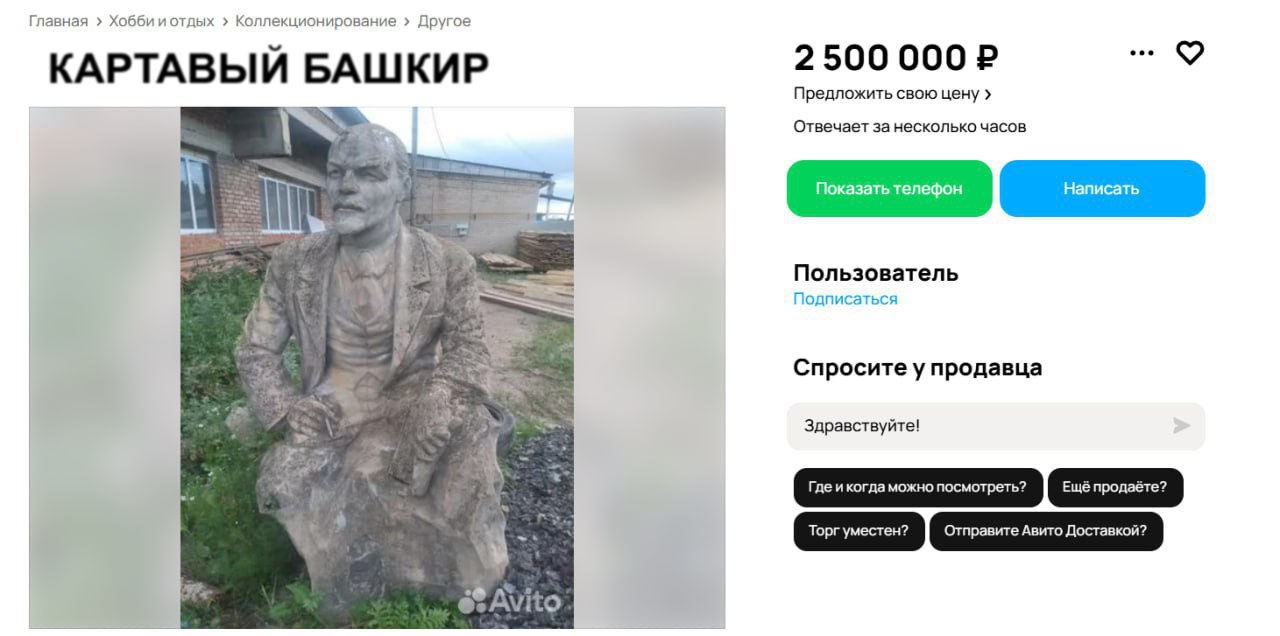The image size is (1280, 636).
Task: Click the 'Показать телефон' green button
Action: [x=889, y=188]
